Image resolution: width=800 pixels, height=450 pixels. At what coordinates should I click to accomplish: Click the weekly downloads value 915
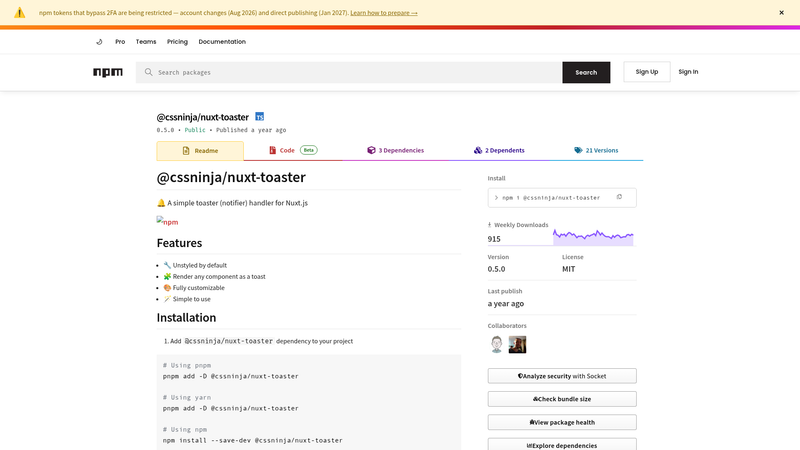point(494,239)
